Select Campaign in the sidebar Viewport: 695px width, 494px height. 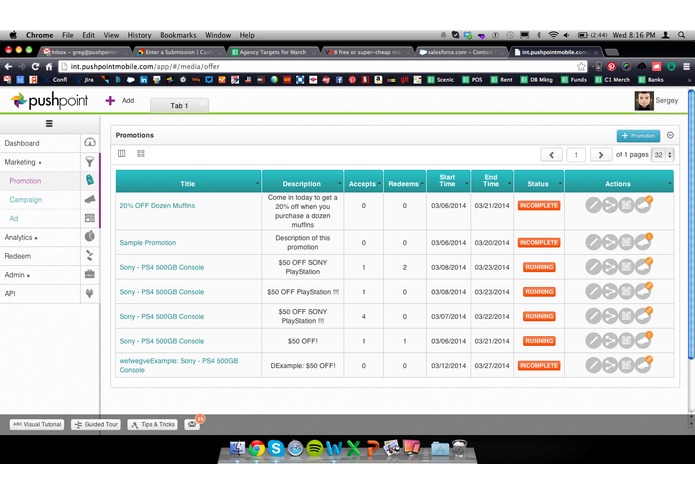pyautogui.click(x=26, y=200)
